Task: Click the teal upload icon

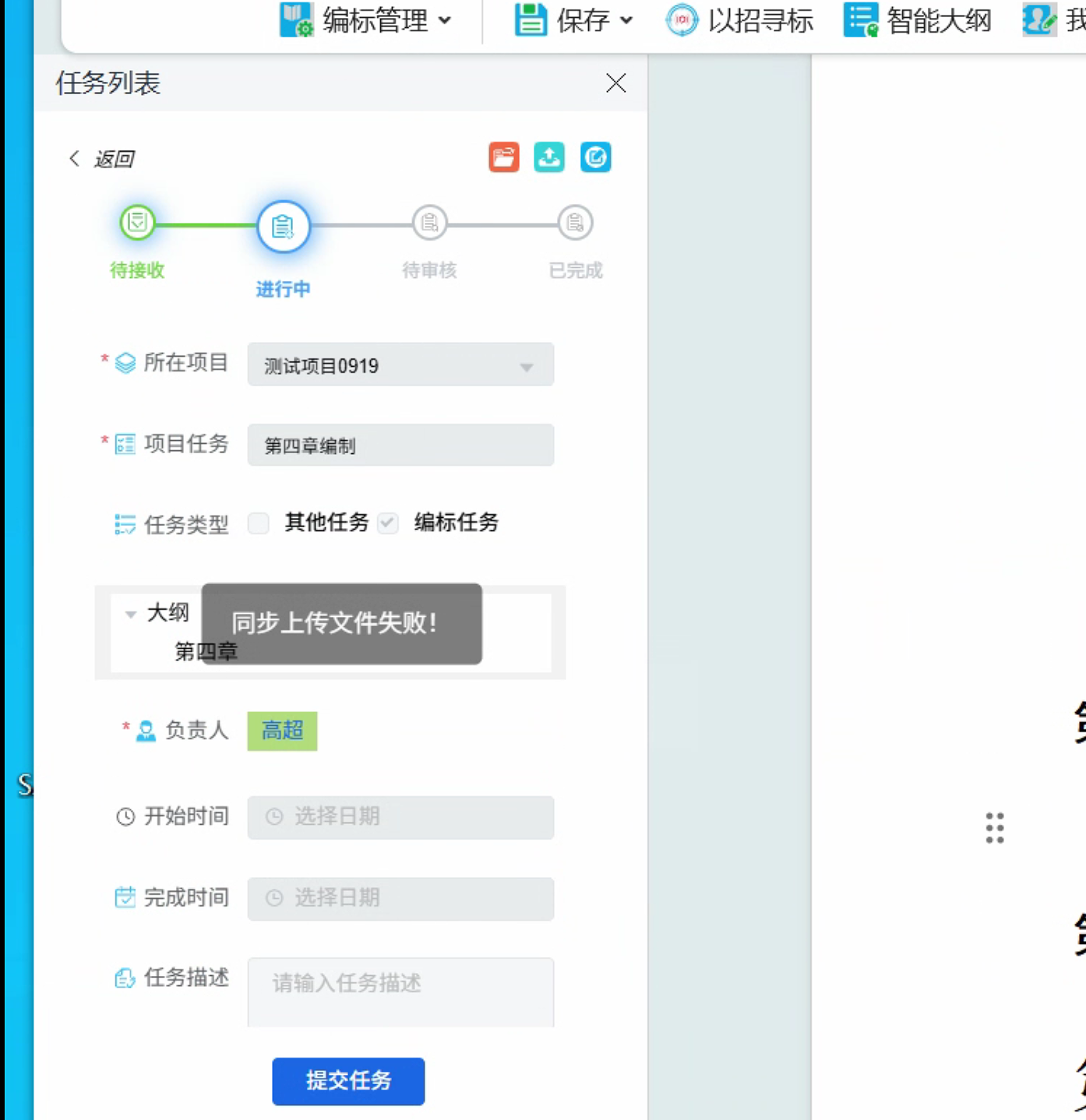Action: click(x=549, y=157)
